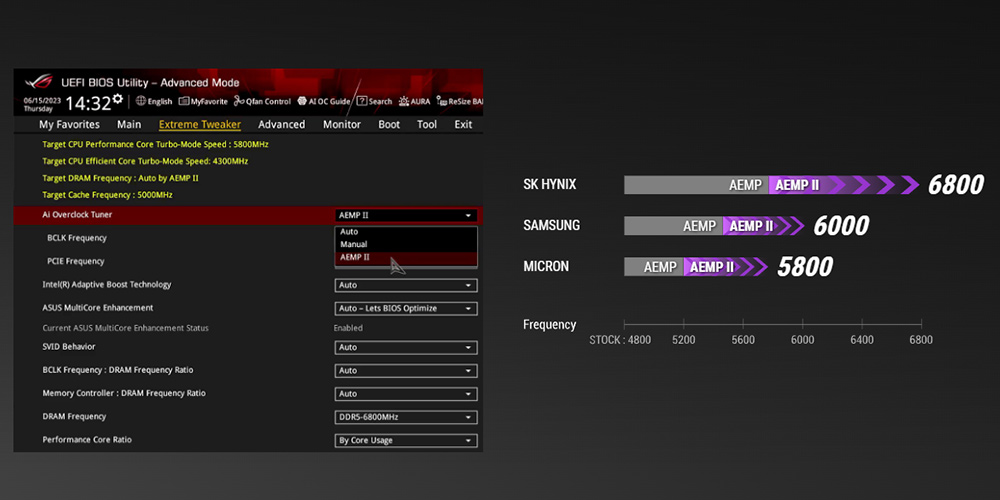Select the Ai Overclock Tuner row label

77,215
